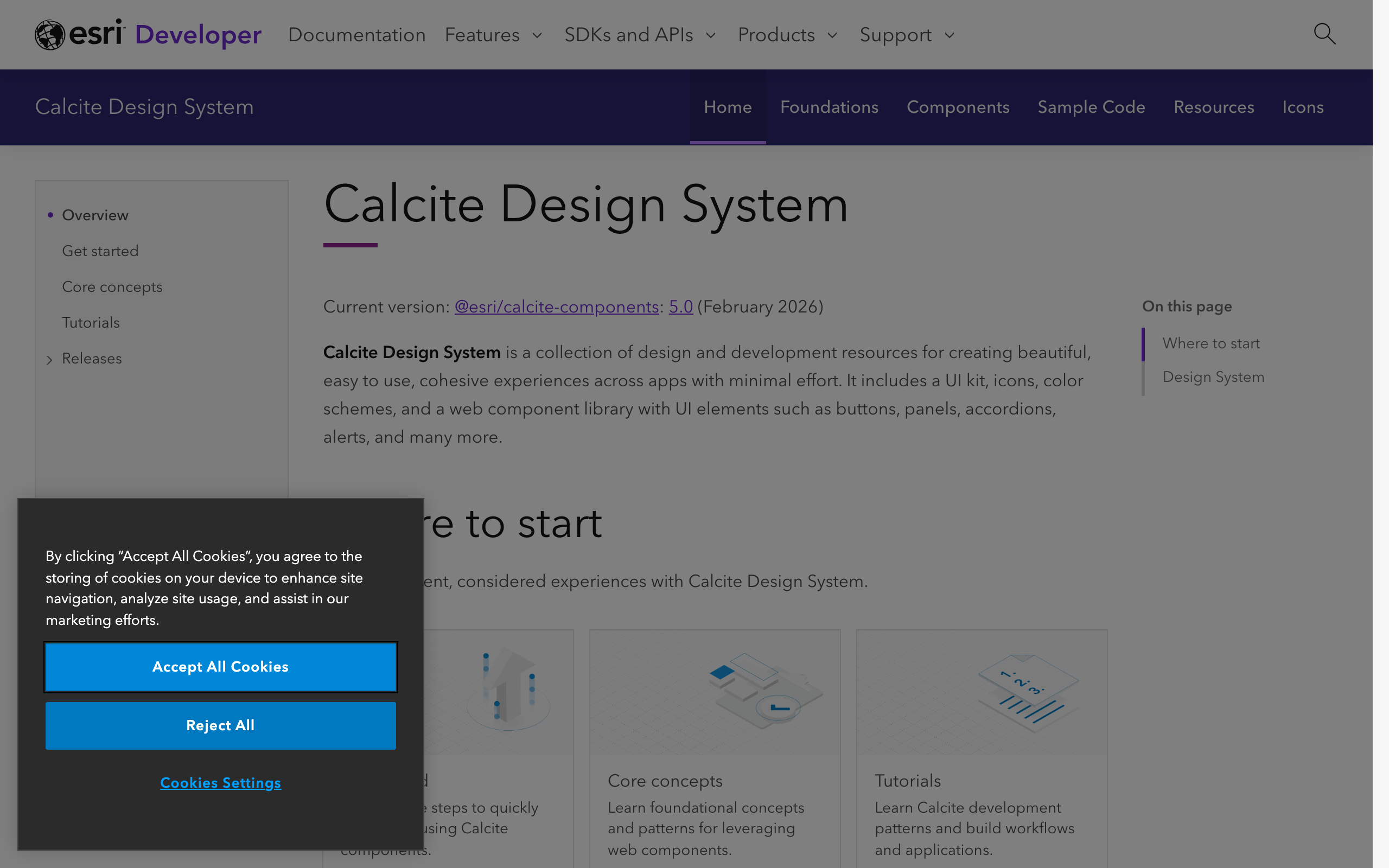
Task: Expand the Releases section chevron
Action: click(49, 359)
